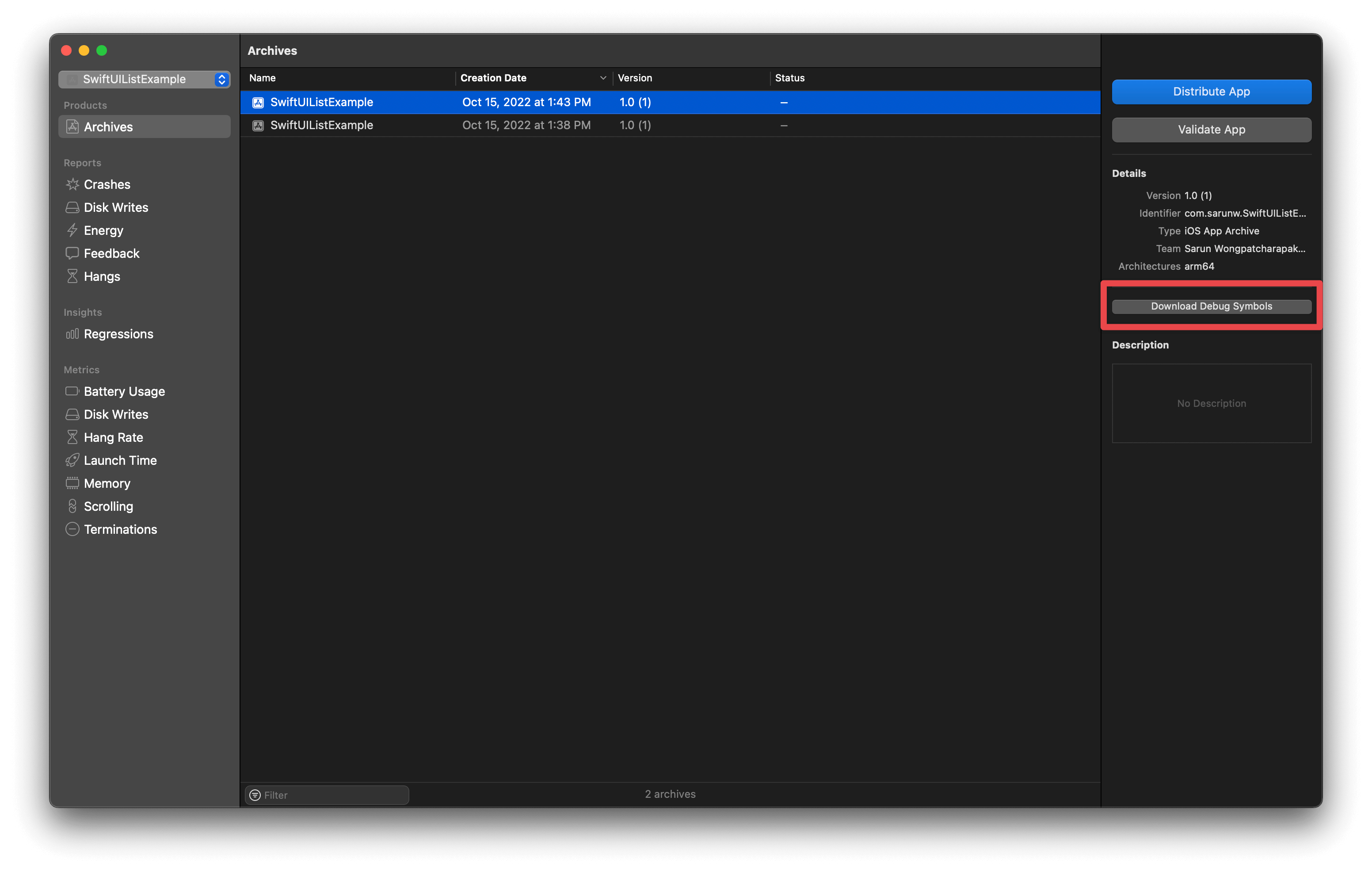Click the Feedback speech bubble icon
Screen dimensions: 1372x873
click(x=72, y=253)
